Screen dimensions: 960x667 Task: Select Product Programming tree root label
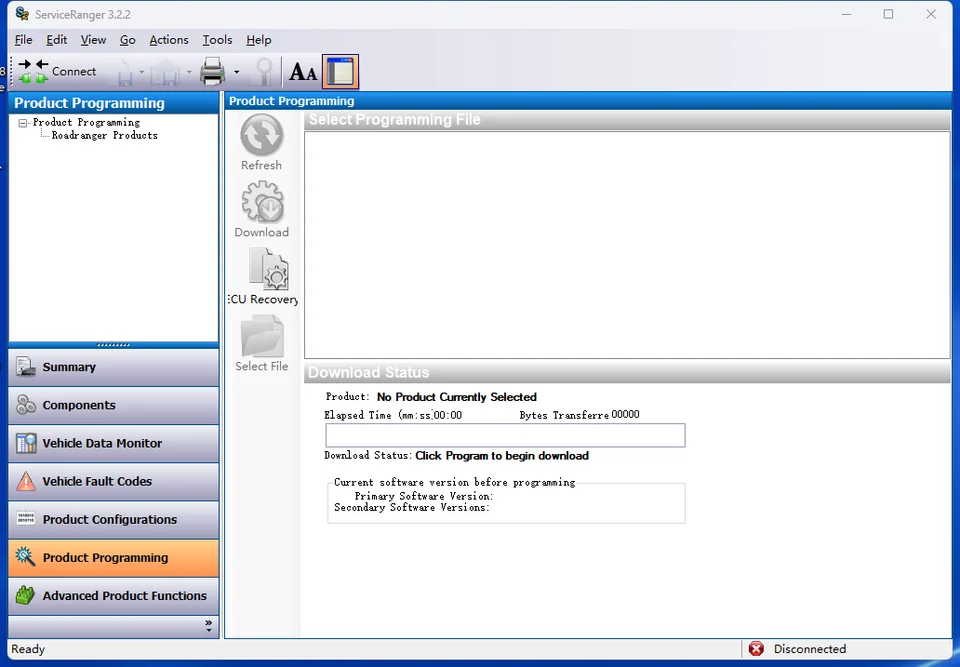pyautogui.click(x=86, y=122)
